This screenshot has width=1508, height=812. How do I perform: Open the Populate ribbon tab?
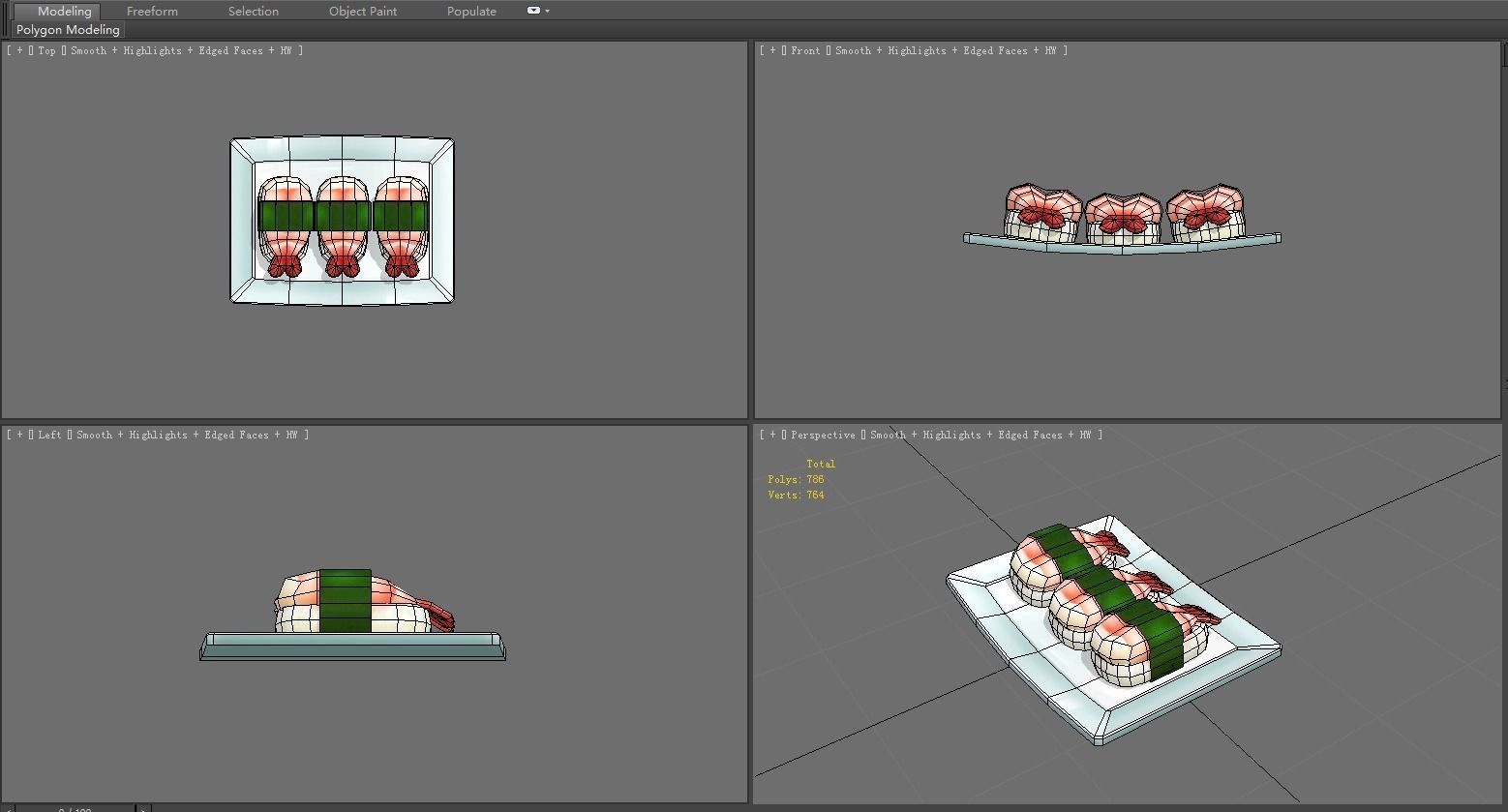click(471, 12)
